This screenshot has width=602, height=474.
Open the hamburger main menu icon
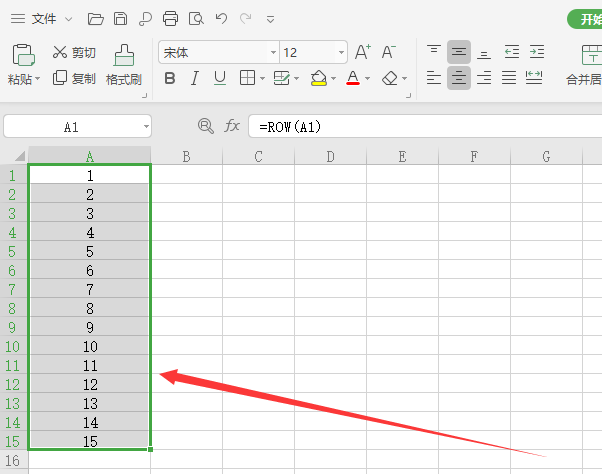18,18
